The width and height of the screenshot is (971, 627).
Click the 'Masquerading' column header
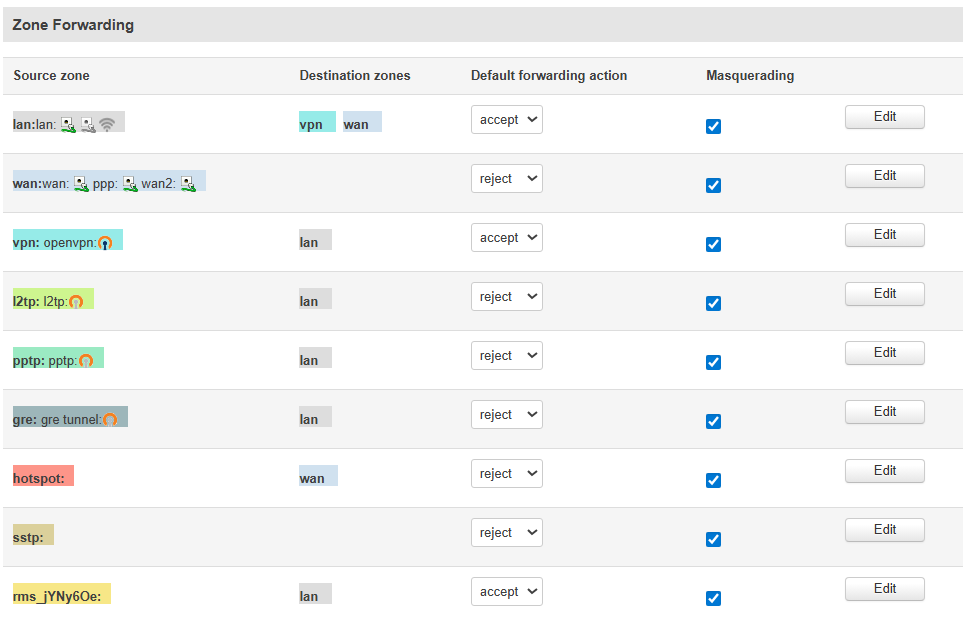[x=750, y=76]
